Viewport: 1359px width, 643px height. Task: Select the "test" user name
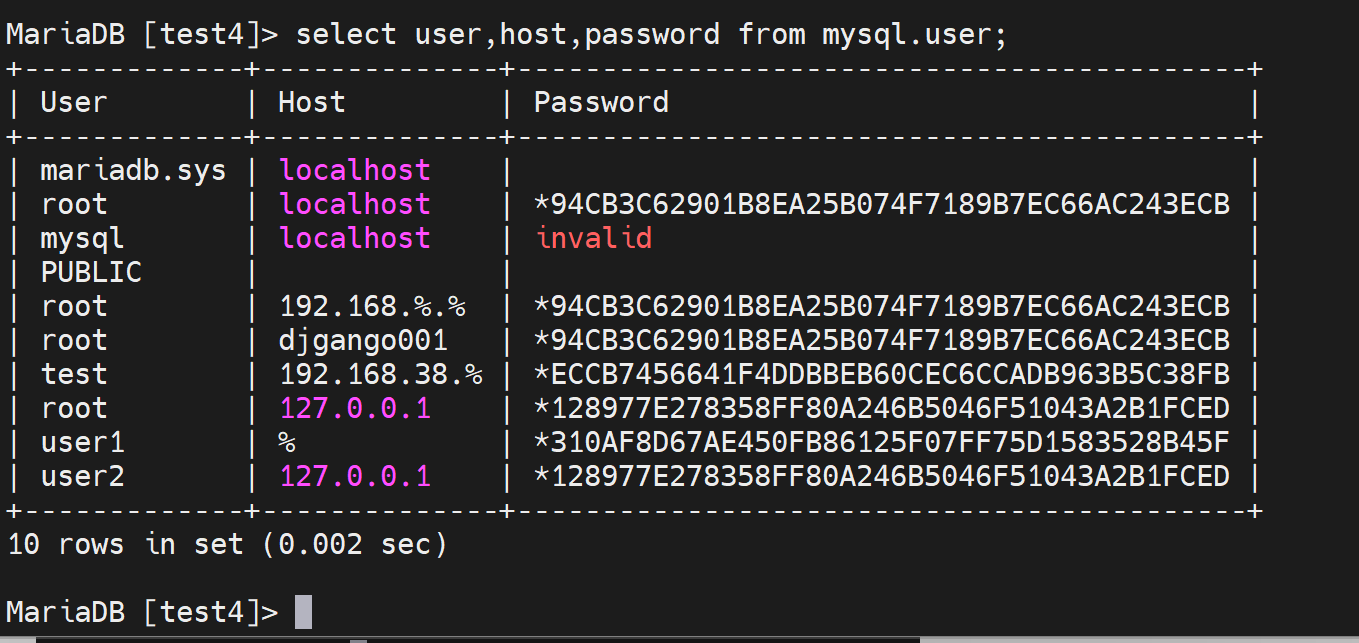pos(74,374)
